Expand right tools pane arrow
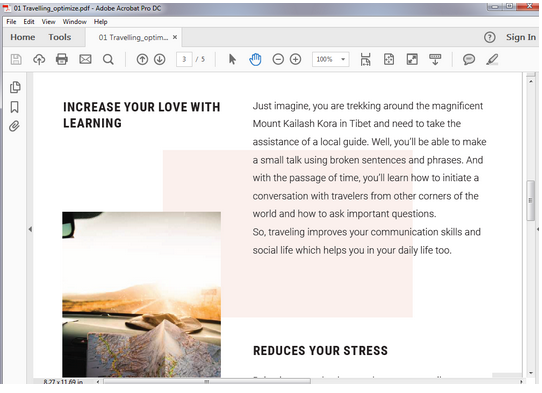 click(x=538, y=229)
